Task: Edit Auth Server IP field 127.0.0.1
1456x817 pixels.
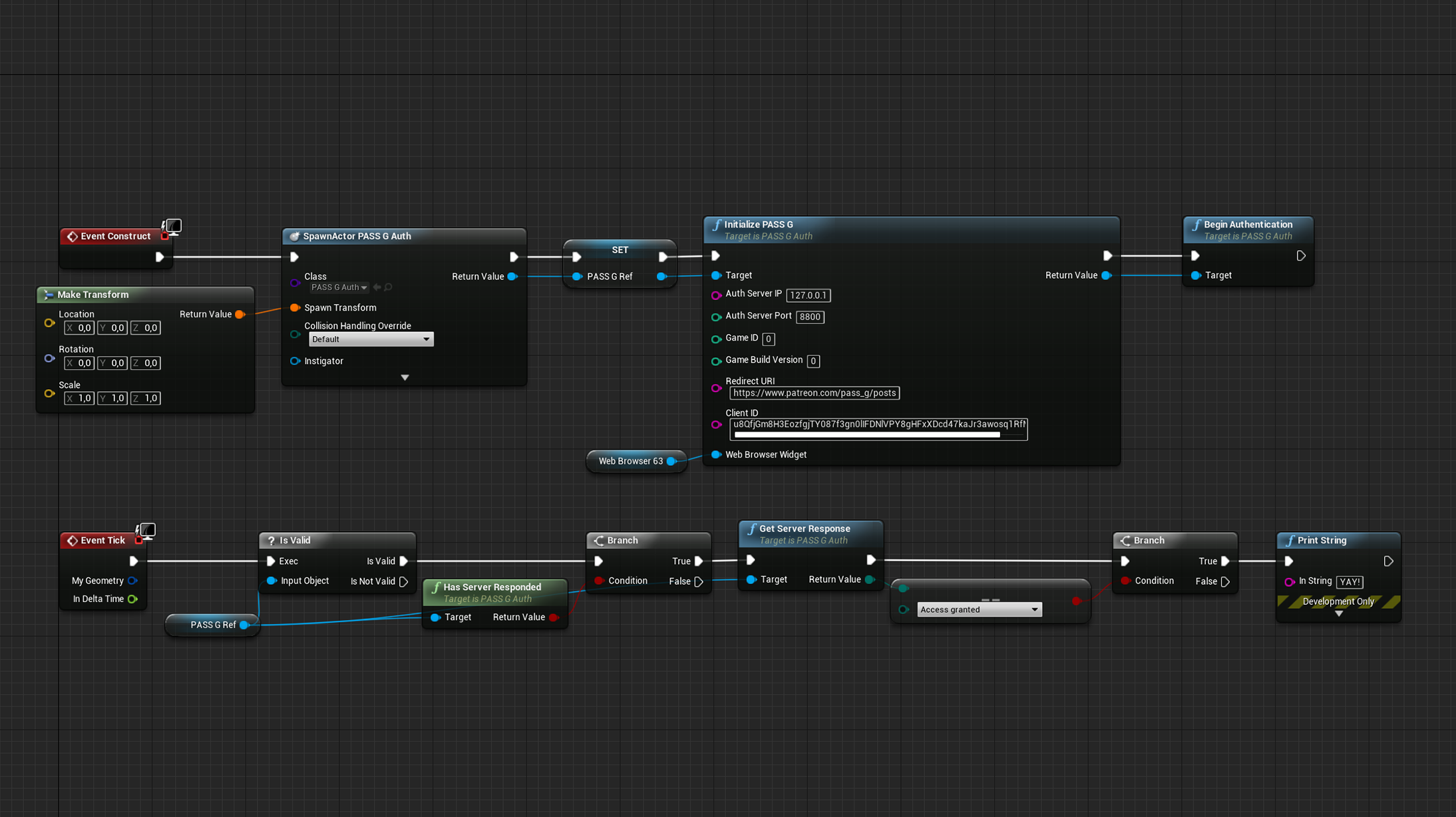Action: pyautogui.click(x=809, y=295)
